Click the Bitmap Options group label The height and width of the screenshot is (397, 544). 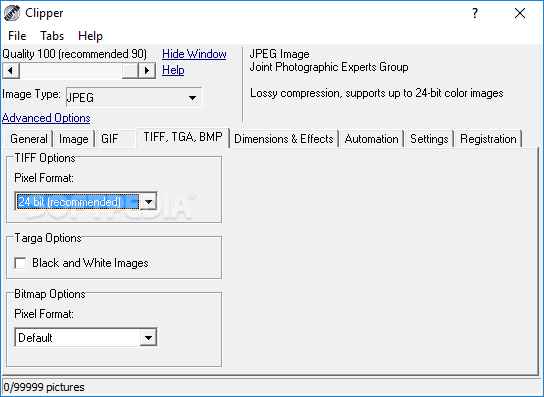tap(50, 294)
